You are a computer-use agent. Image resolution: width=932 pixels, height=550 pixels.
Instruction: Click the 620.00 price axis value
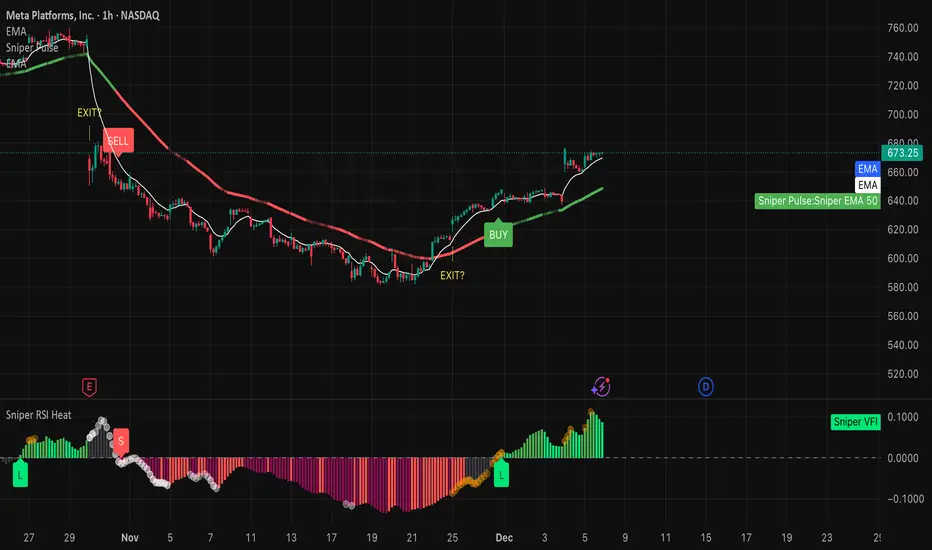click(902, 230)
